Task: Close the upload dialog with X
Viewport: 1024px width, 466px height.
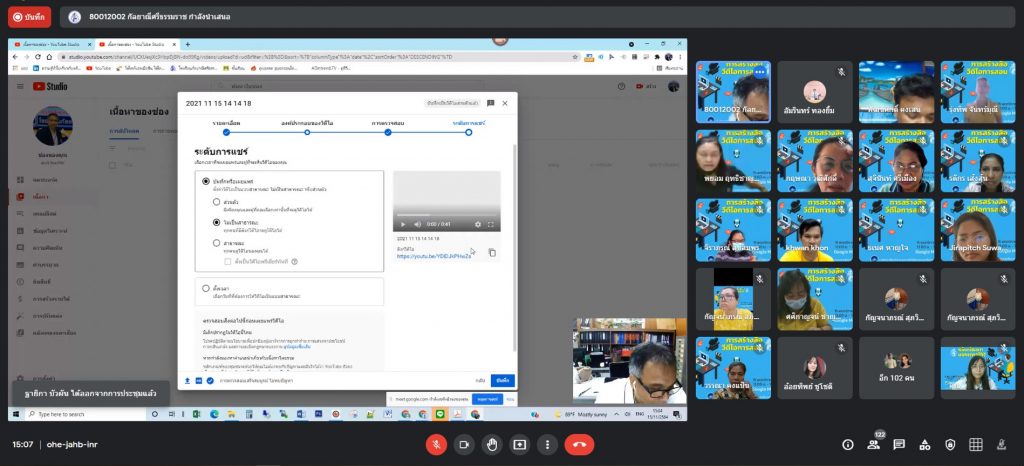Action: pyautogui.click(x=505, y=103)
